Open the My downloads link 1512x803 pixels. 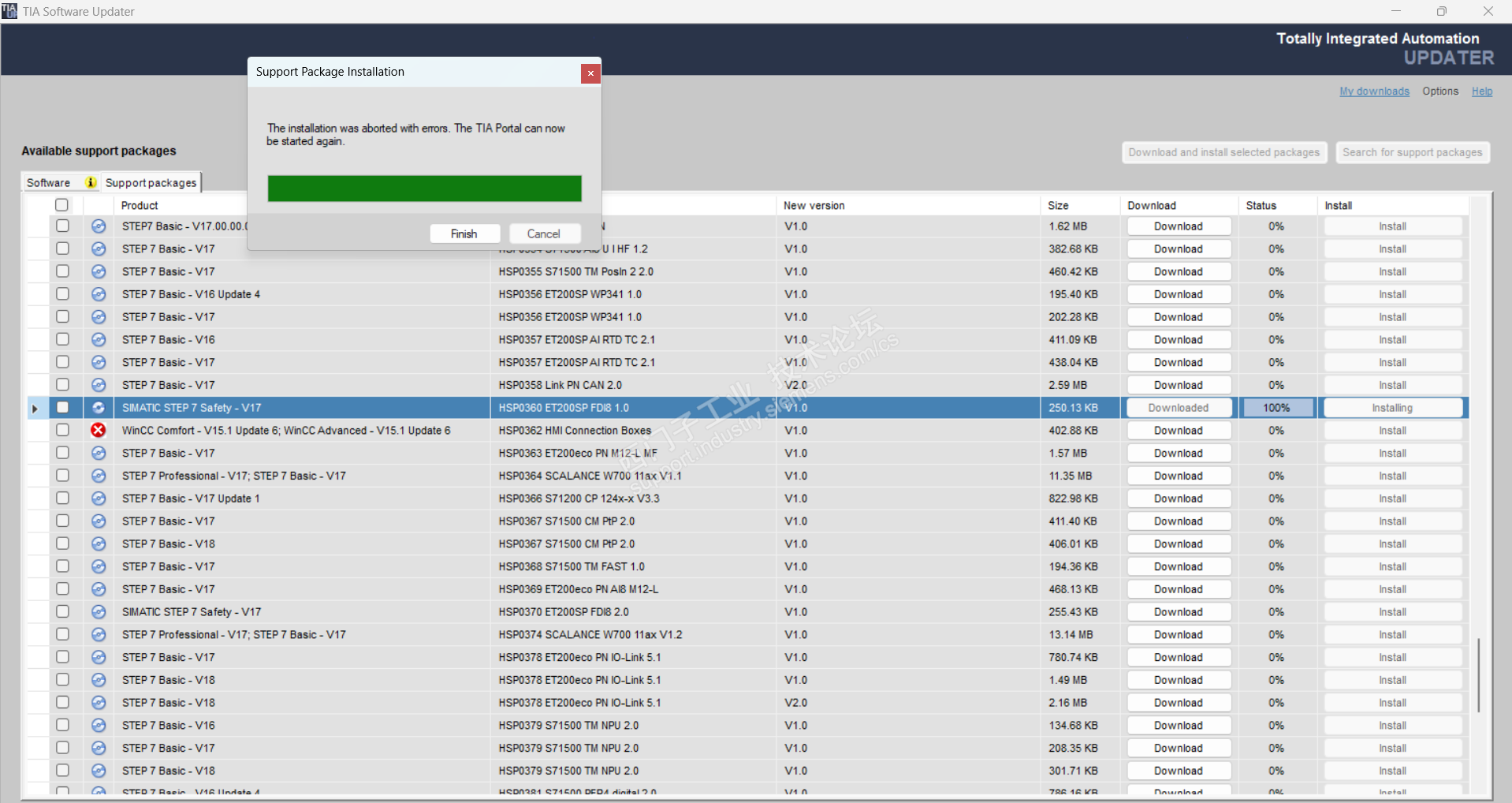pos(1374,92)
